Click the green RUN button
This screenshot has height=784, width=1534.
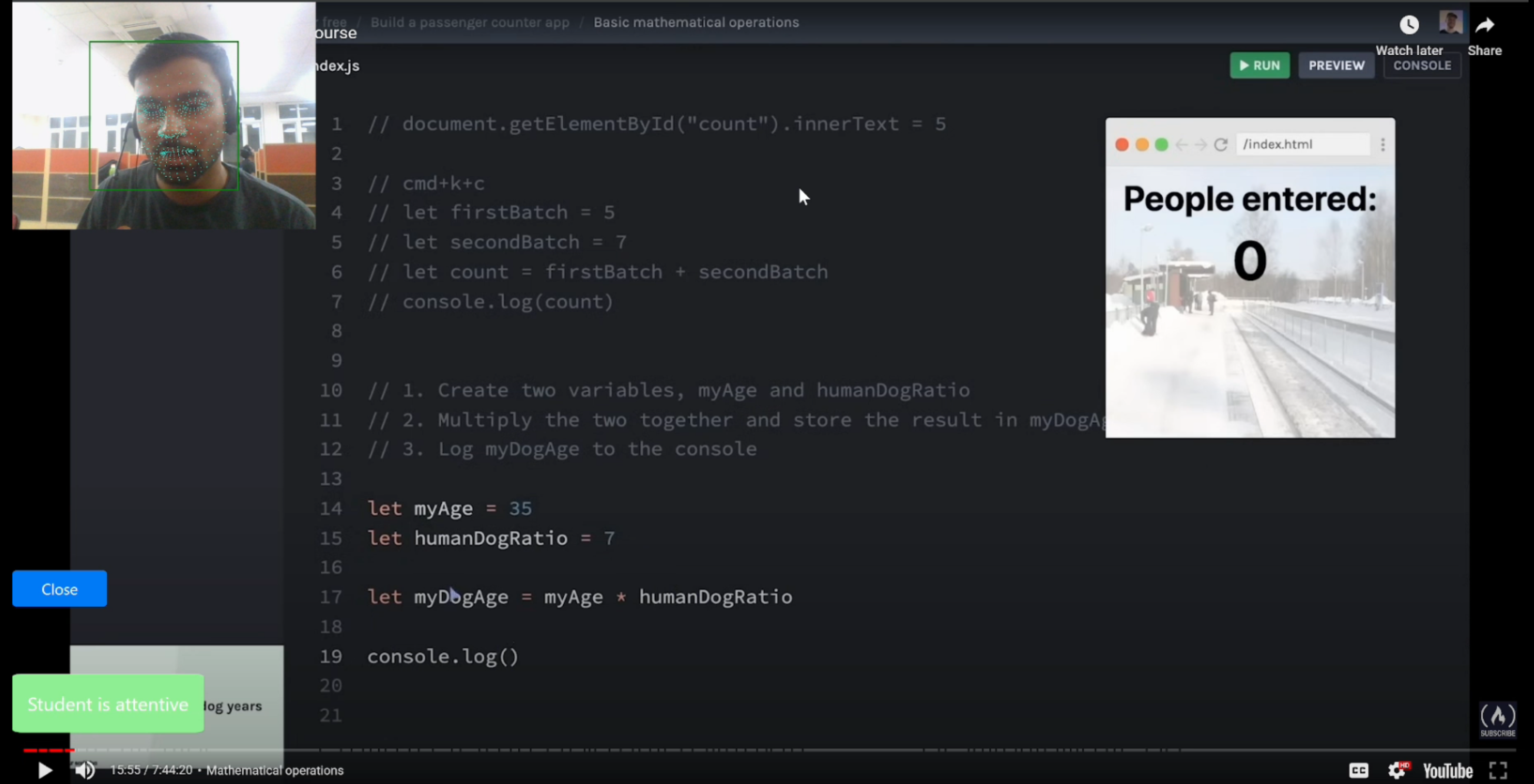(x=1259, y=66)
